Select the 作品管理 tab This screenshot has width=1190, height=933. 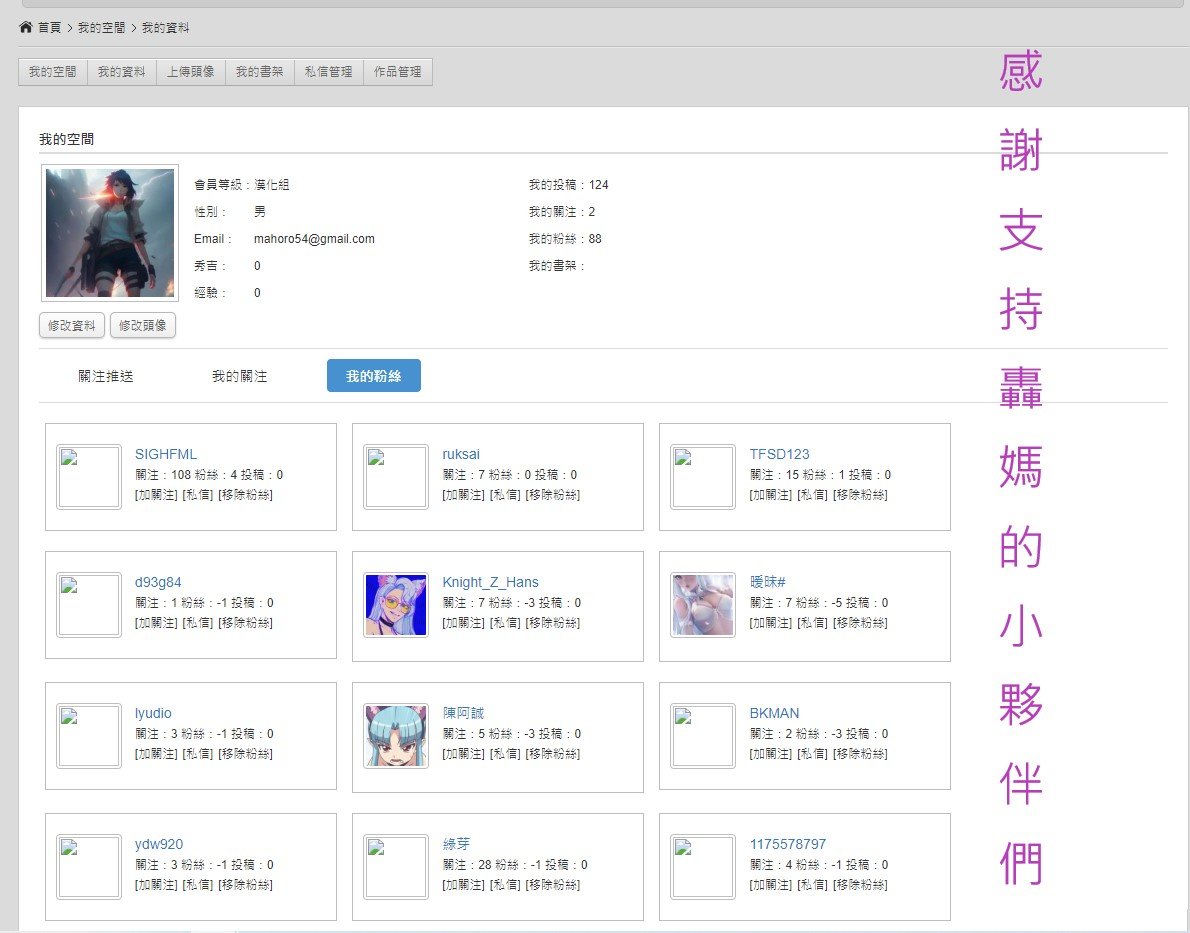pos(398,71)
